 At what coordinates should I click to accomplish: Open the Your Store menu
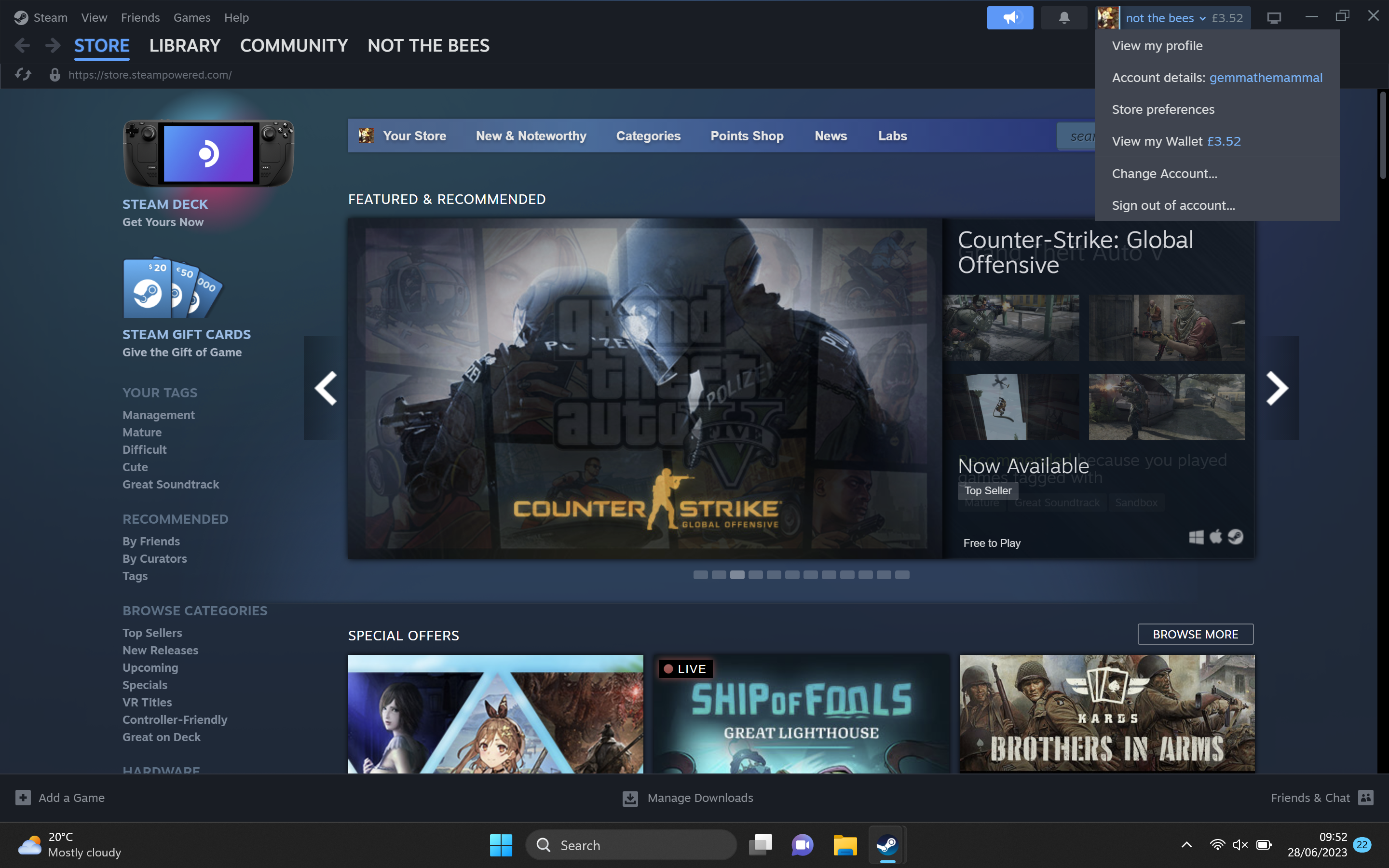pyautogui.click(x=414, y=136)
